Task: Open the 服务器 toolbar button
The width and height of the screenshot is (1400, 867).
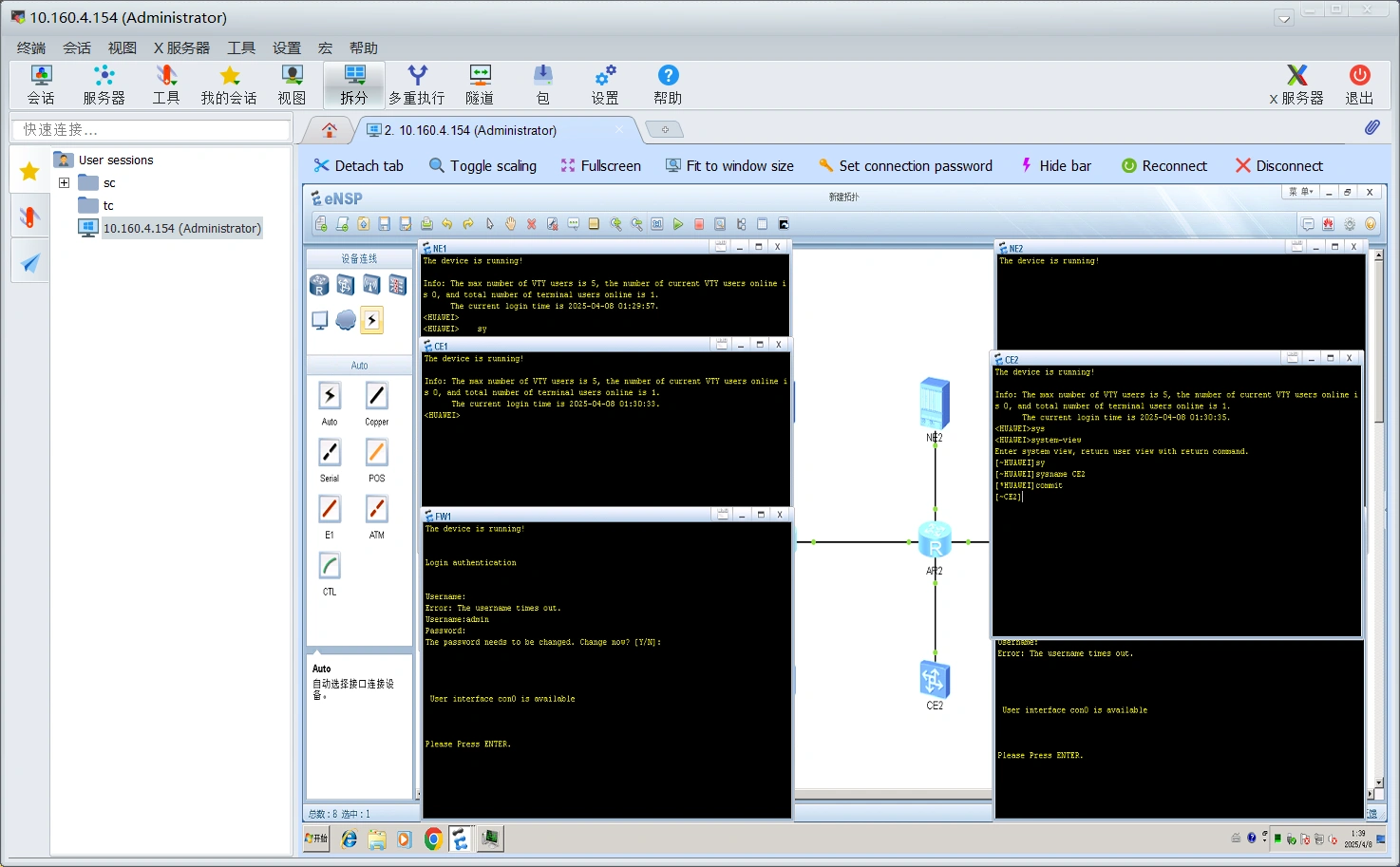Action: tap(104, 85)
